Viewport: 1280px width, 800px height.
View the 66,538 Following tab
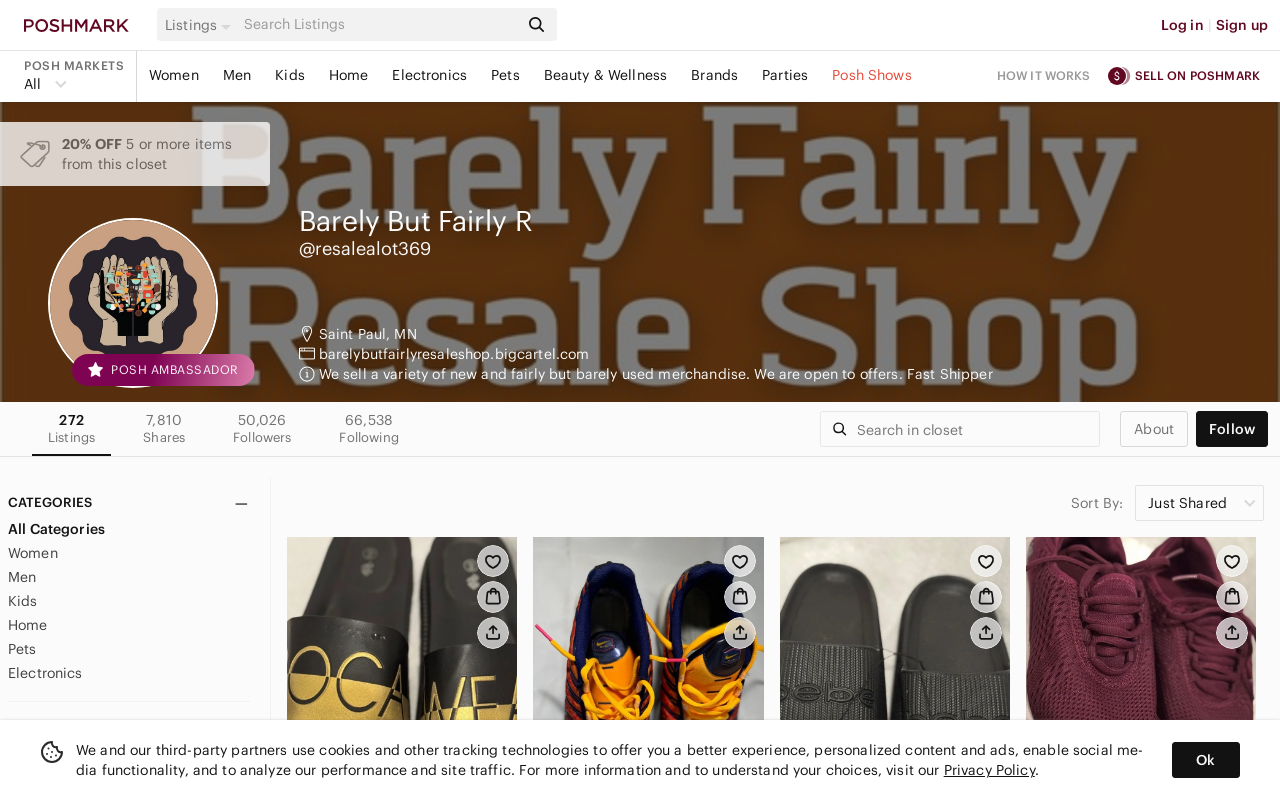(x=369, y=429)
